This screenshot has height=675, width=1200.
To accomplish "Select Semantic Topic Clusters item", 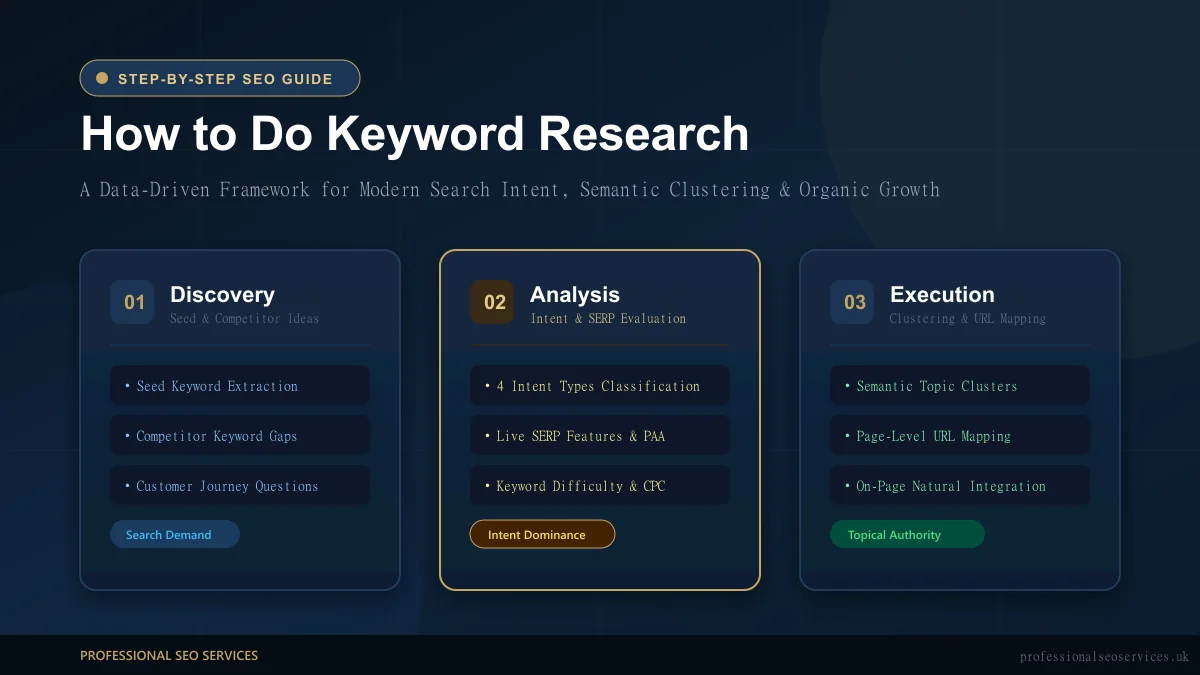I will coord(960,385).
